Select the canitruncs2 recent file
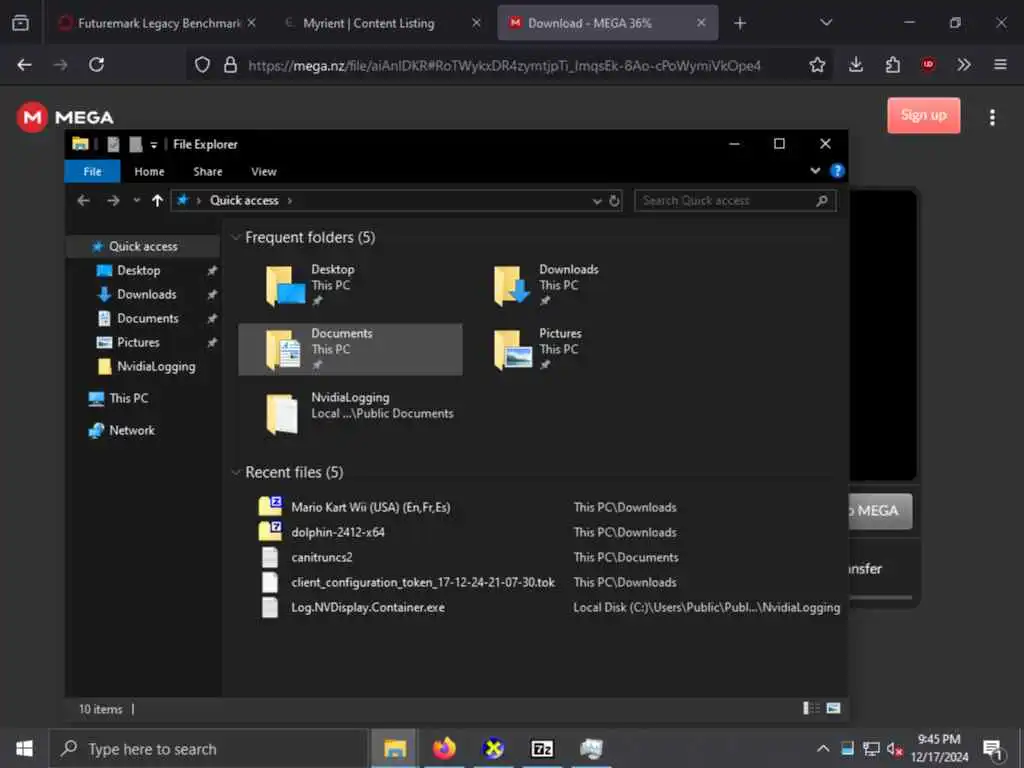1024x768 pixels. point(322,557)
